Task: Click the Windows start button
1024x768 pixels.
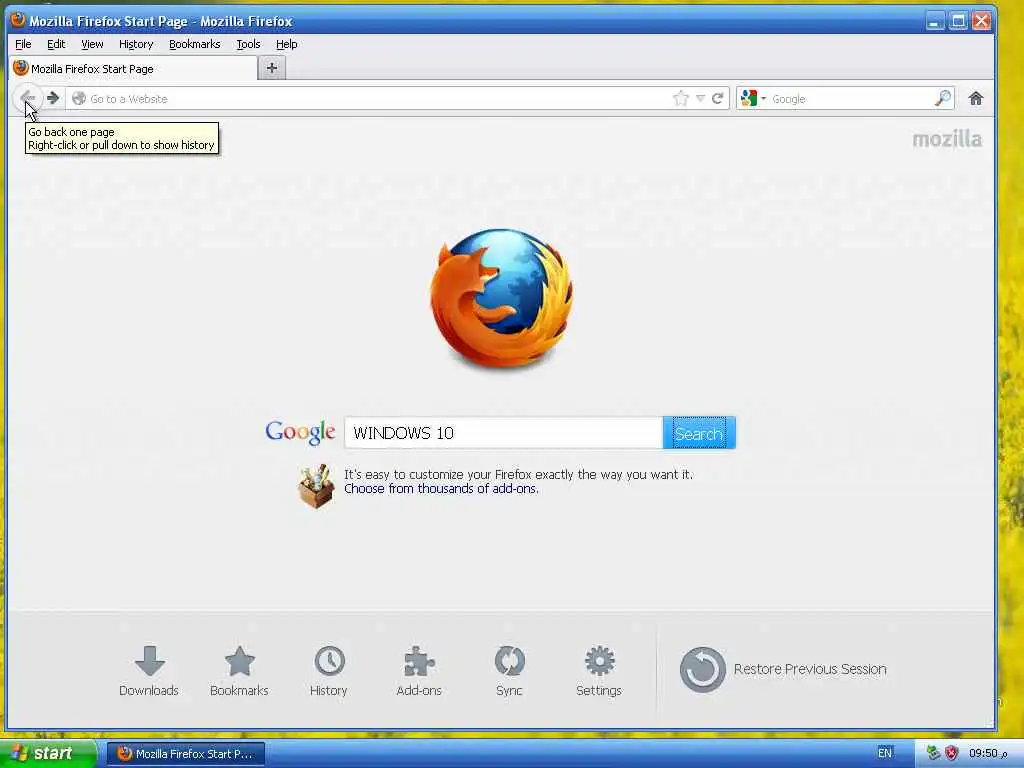Action: point(48,753)
